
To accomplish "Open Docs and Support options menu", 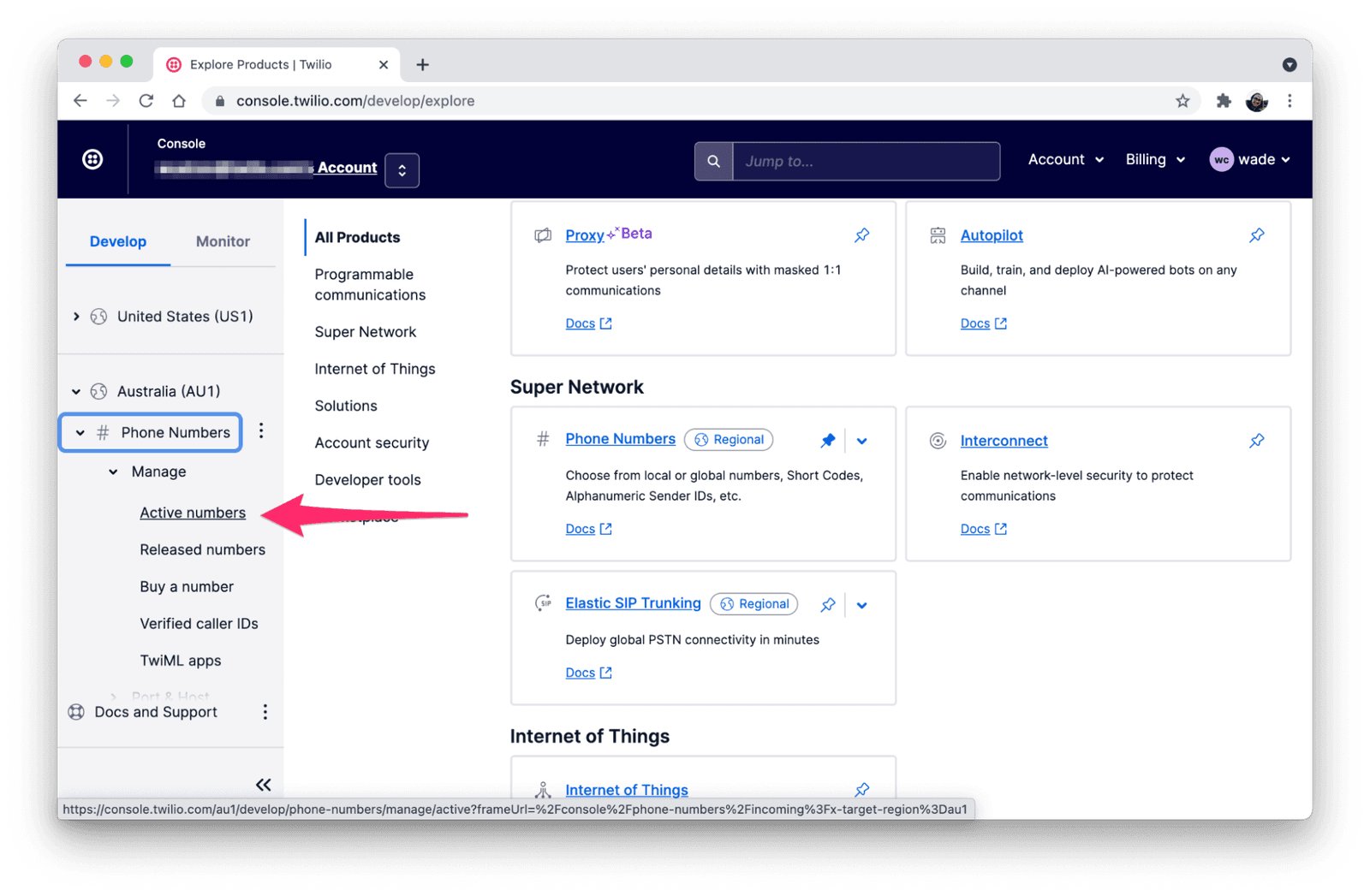I will [x=265, y=712].
